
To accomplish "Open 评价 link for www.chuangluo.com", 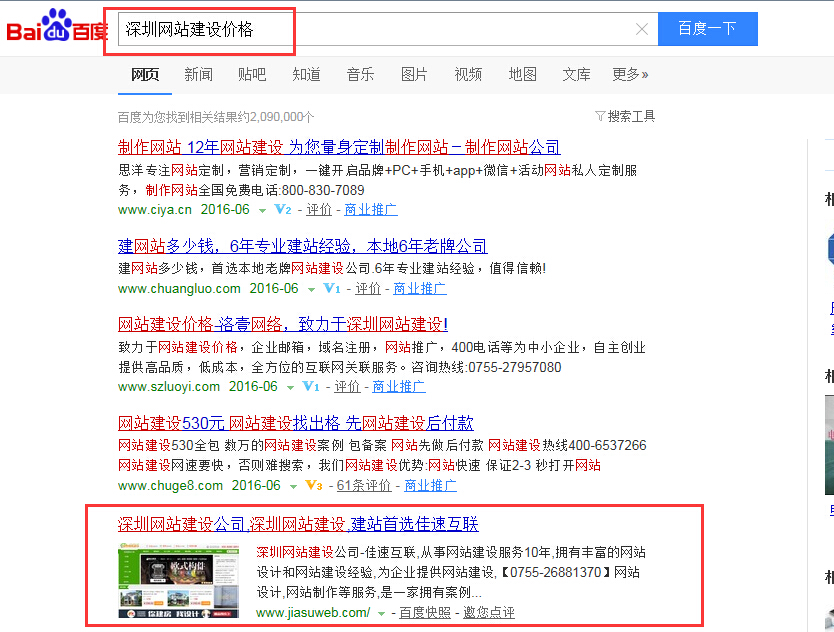I will pos(368,288).
